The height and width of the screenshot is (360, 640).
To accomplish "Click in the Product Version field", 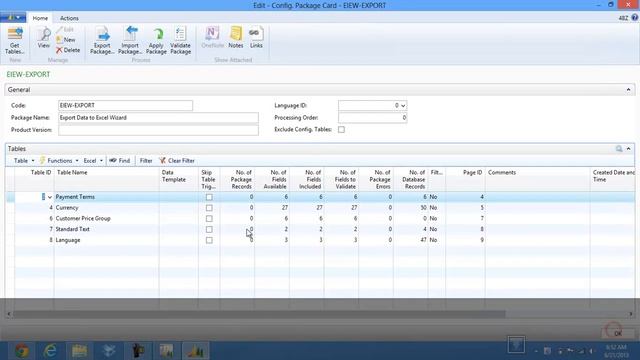I will (x=158, y=130).
